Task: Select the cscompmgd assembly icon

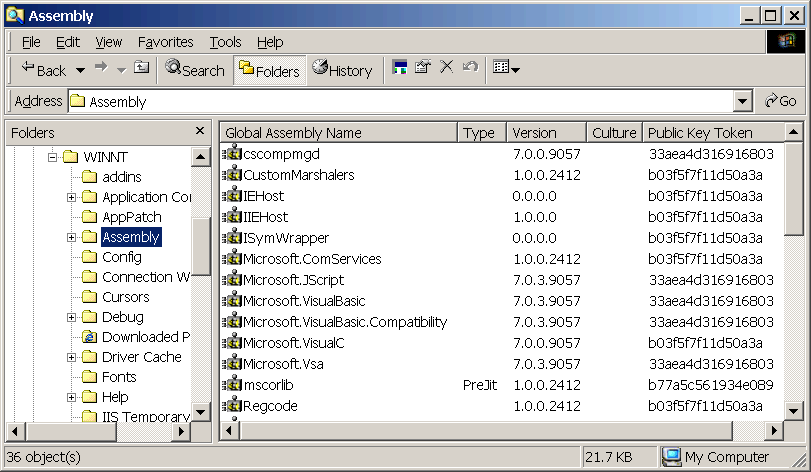Action: point(232,153)
